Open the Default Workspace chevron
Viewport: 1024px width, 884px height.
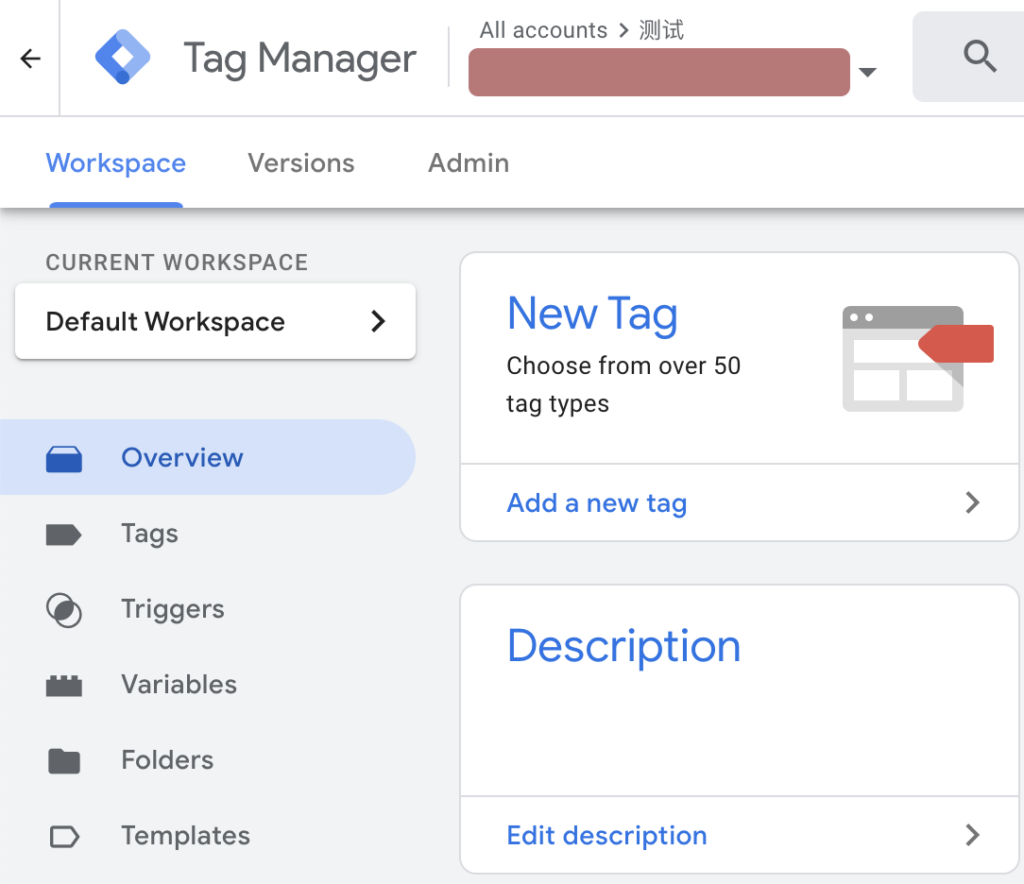378,321
